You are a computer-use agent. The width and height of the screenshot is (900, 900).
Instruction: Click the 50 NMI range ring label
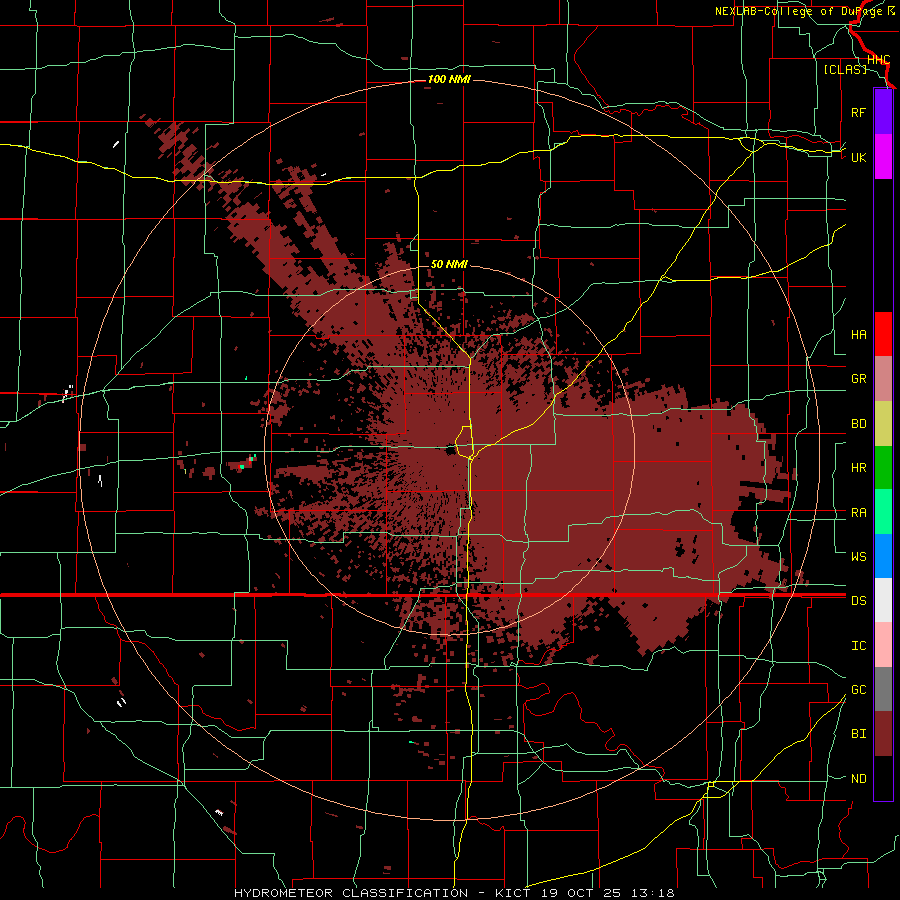pyautogui.click(x=449, y=265)
